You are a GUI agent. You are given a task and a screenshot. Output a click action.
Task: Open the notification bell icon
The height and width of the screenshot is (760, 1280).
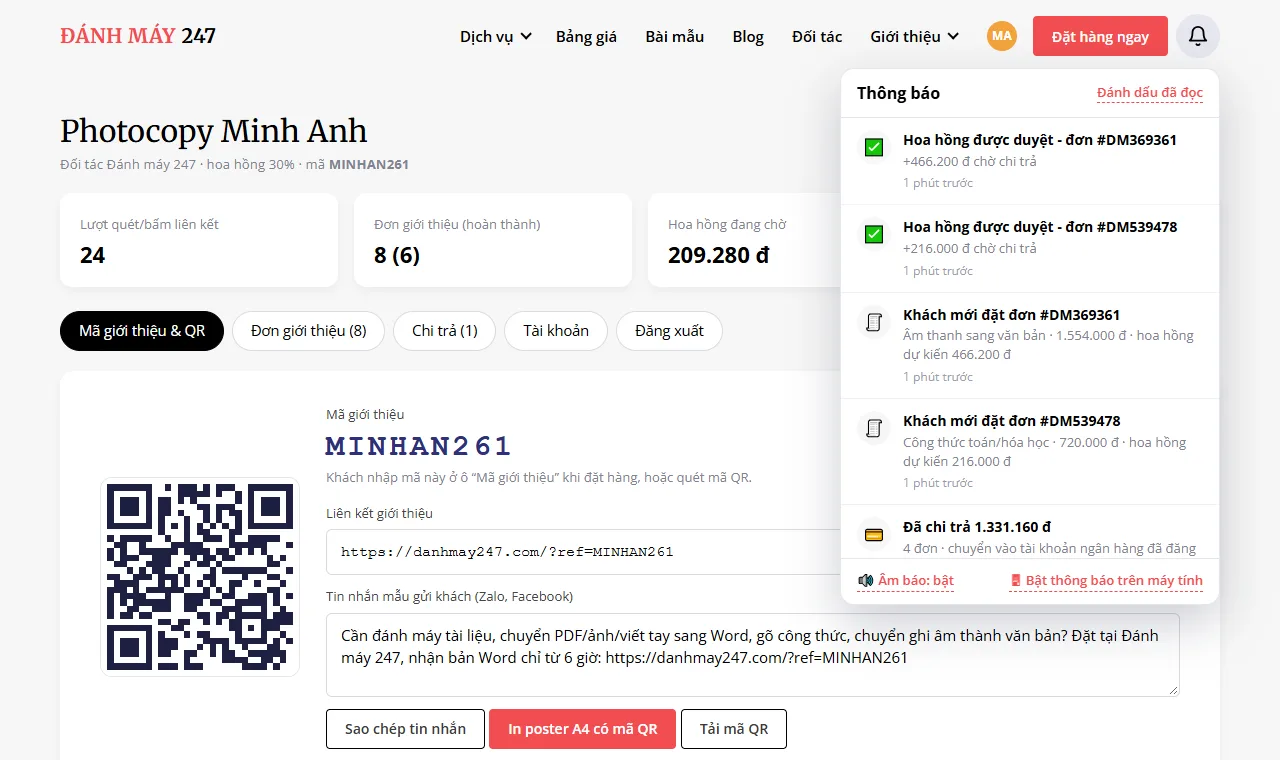pos(1198,36)
